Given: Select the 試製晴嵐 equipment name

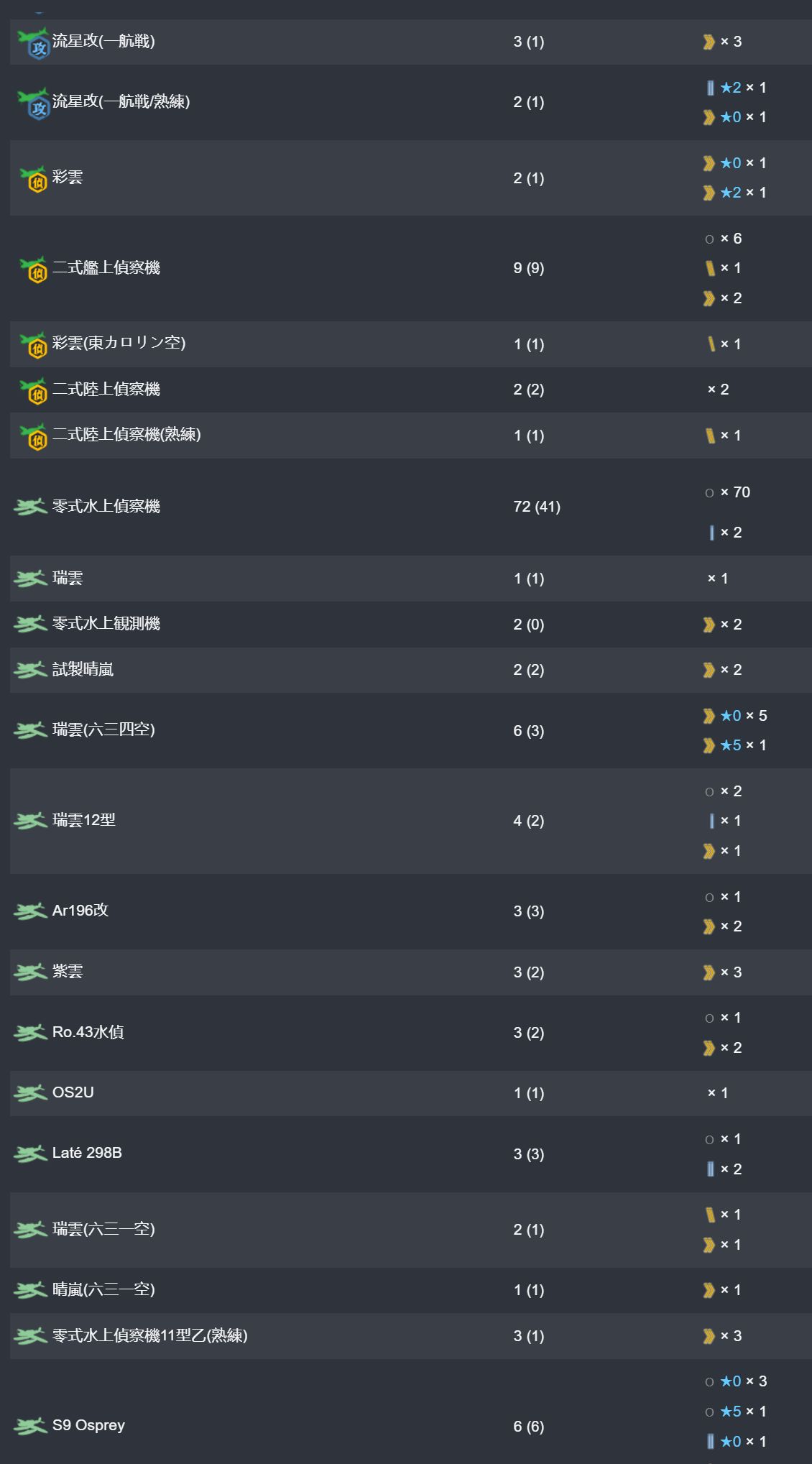Looking at the screenshot, I should pyautogui.click(x=83, y=670).
